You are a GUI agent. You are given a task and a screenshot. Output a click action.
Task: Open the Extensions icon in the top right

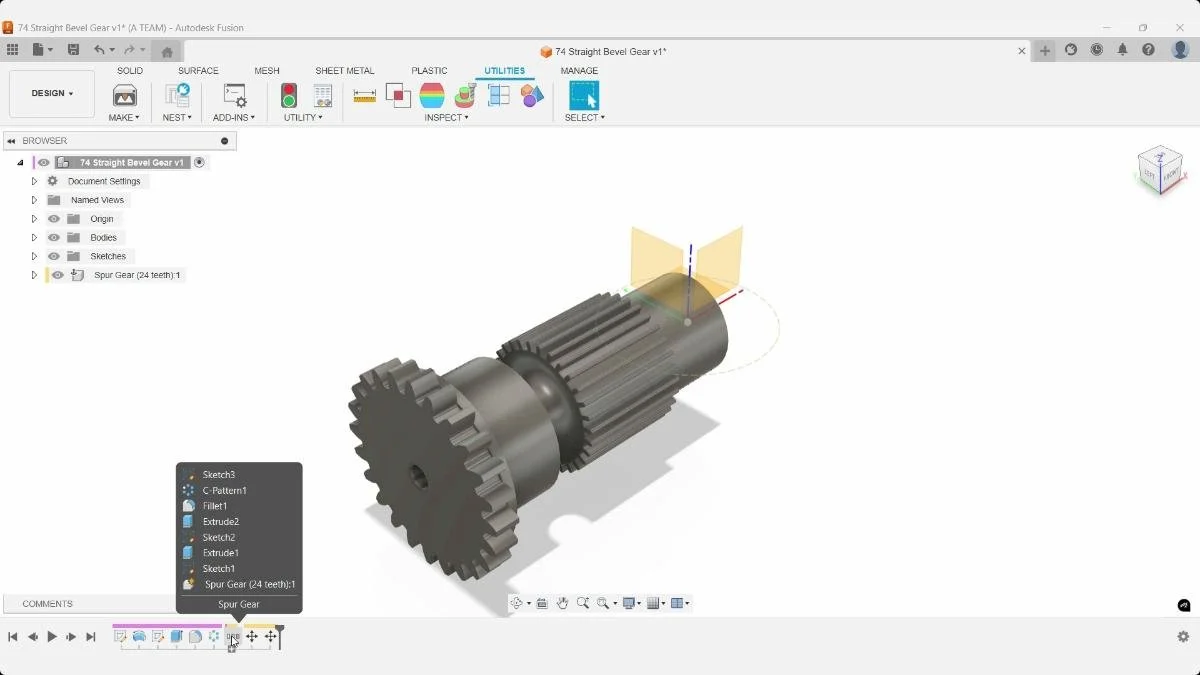tap(1071, 50)
